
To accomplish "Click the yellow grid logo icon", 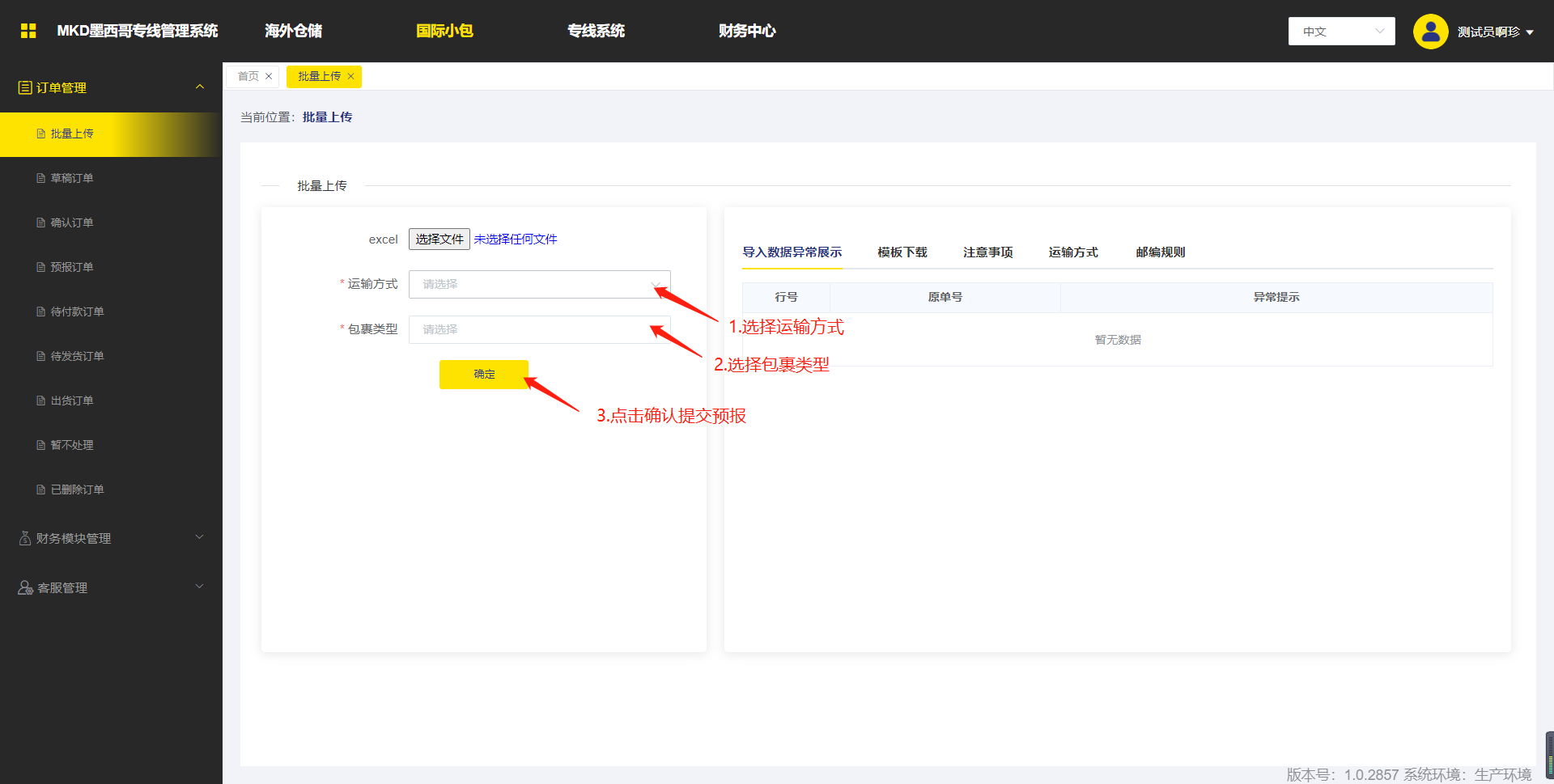I will [28, 31].
